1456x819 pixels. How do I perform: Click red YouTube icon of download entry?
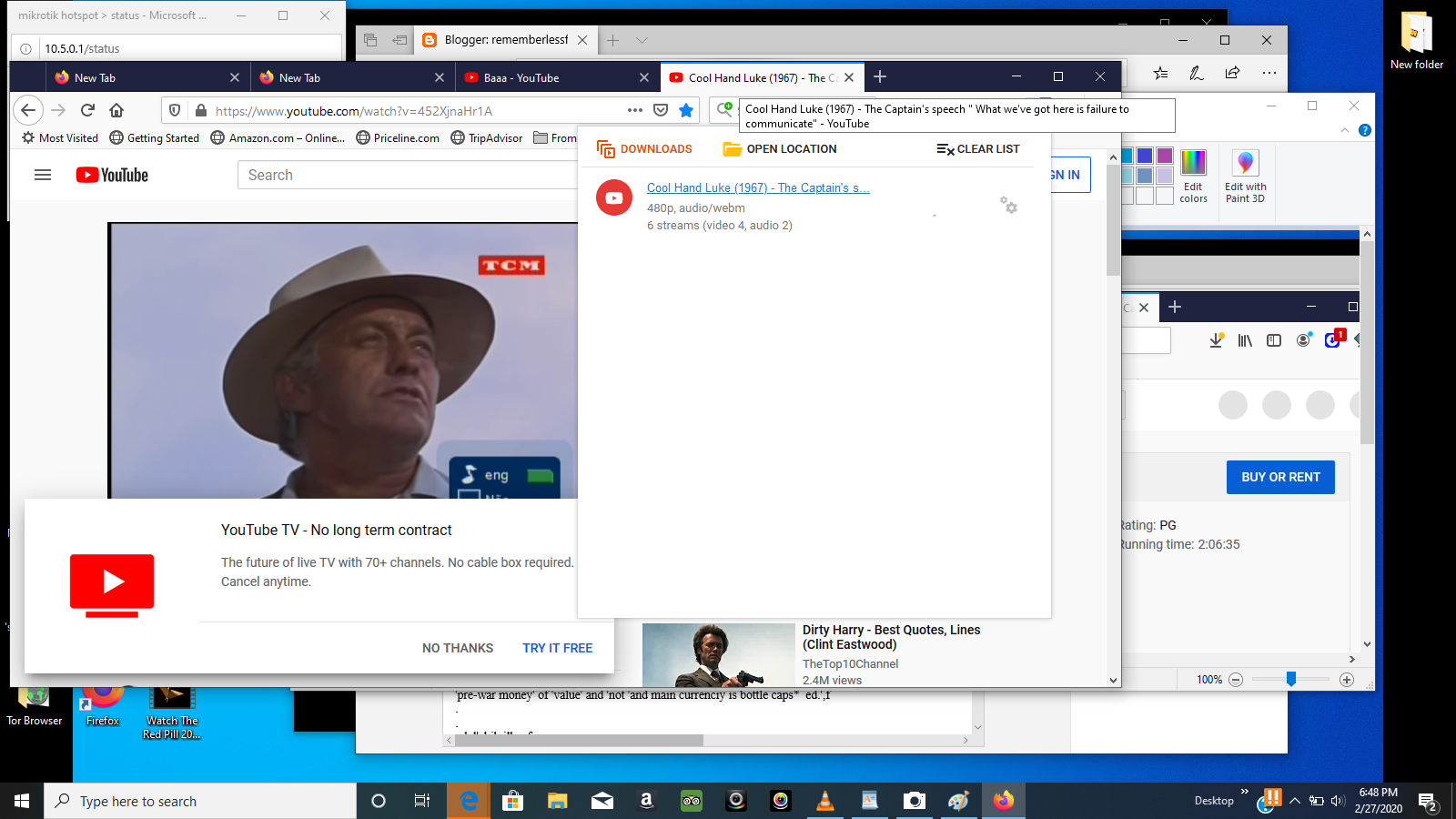(614, 197)
